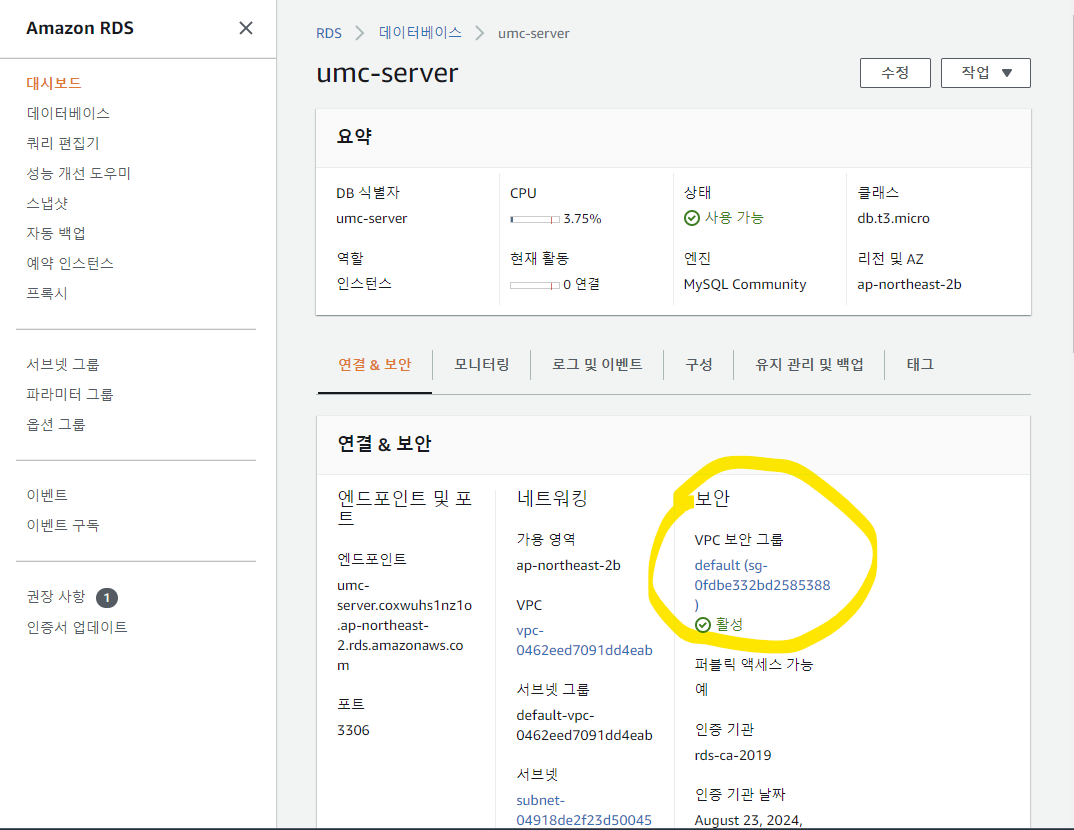Open the 작업 dropdown menu

[986, 73]
